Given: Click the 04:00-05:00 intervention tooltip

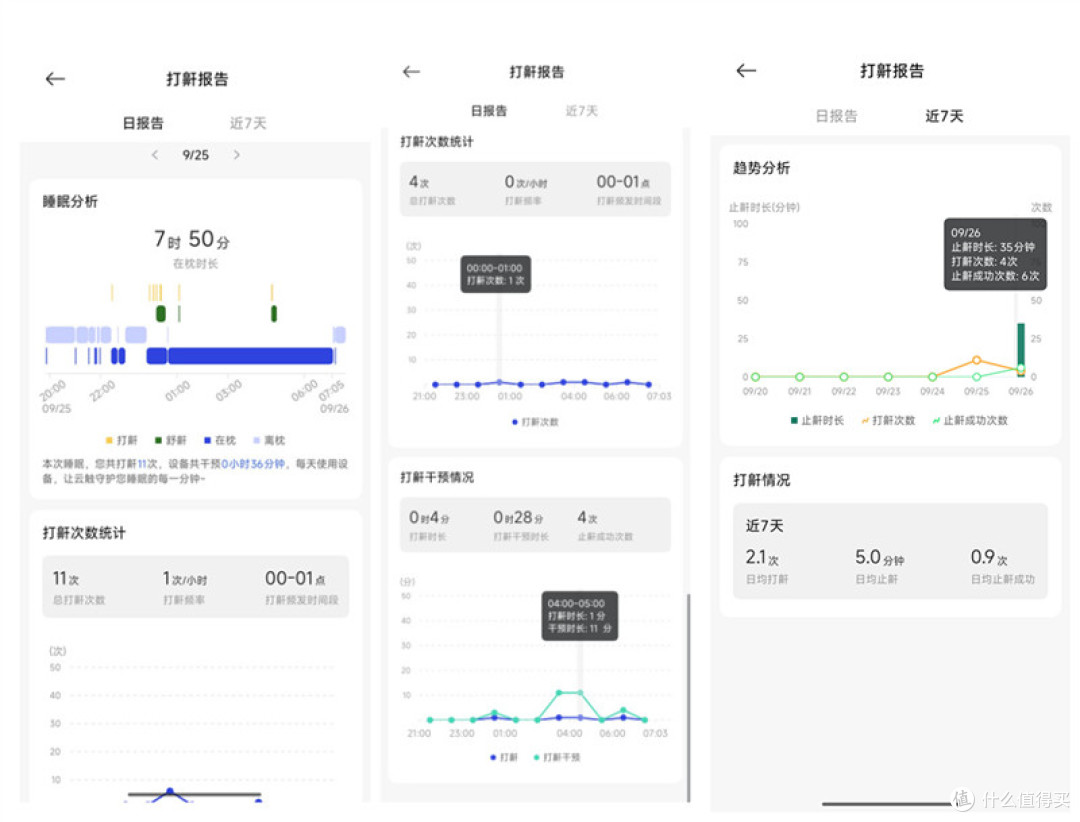Looking at the screenshot, I should (x=579, y=616).
